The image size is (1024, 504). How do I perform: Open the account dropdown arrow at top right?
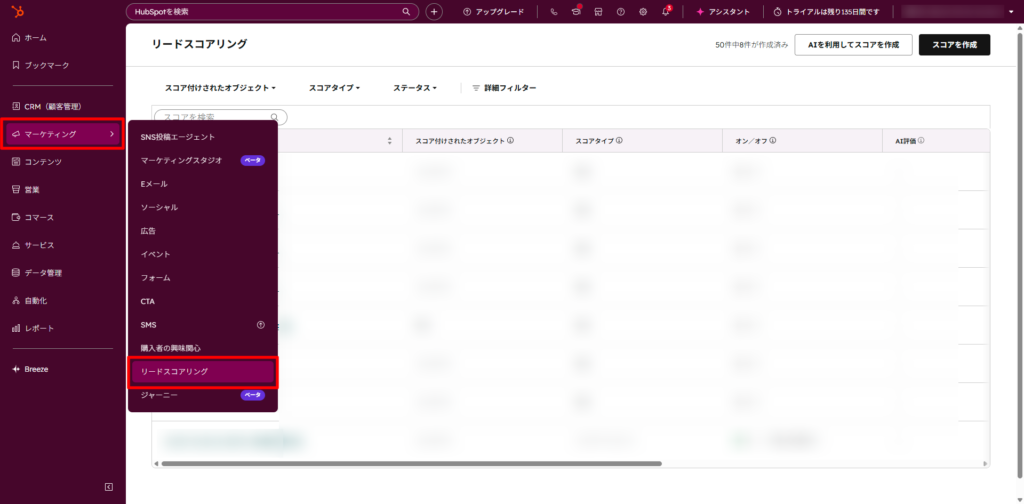tap(1011, 12)
